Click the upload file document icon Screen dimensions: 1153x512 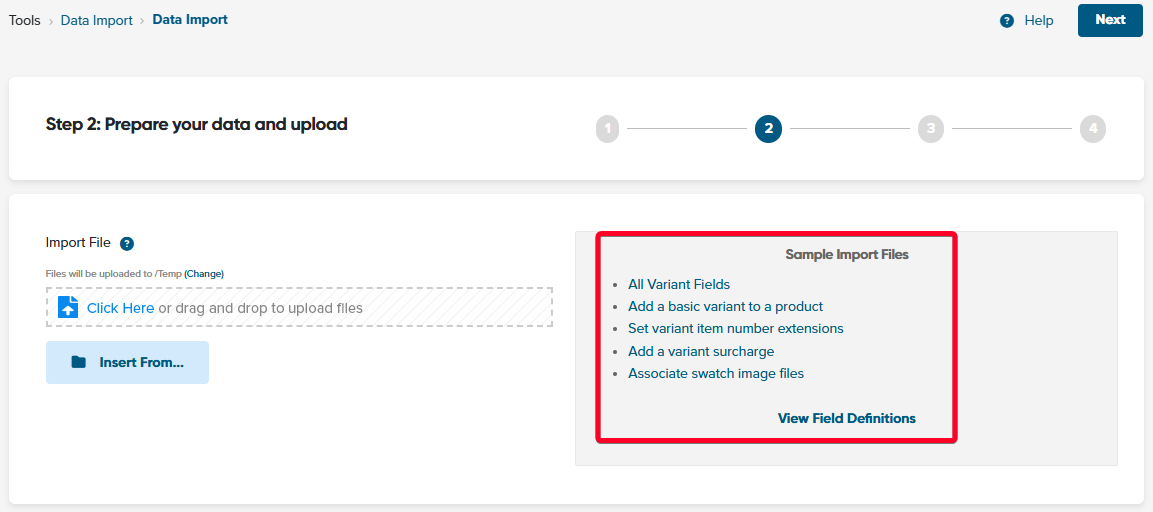click(68, 307)
